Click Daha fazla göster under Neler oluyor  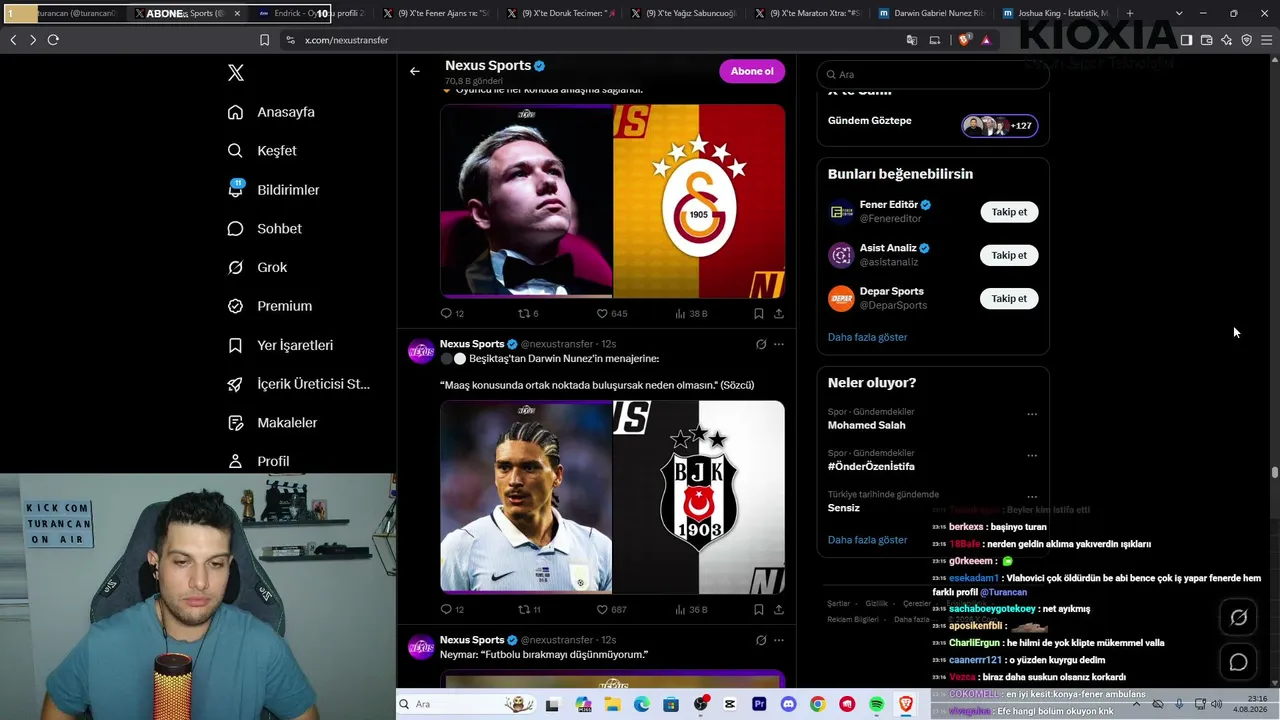point(867,540)
